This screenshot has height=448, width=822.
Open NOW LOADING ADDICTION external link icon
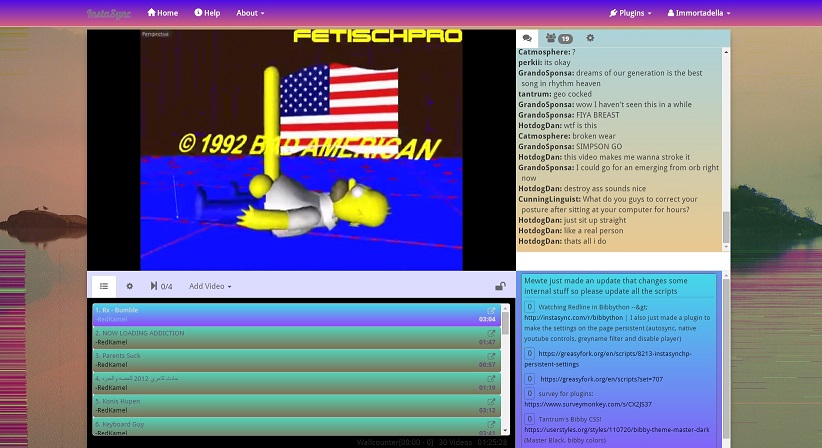click(491, 333)
